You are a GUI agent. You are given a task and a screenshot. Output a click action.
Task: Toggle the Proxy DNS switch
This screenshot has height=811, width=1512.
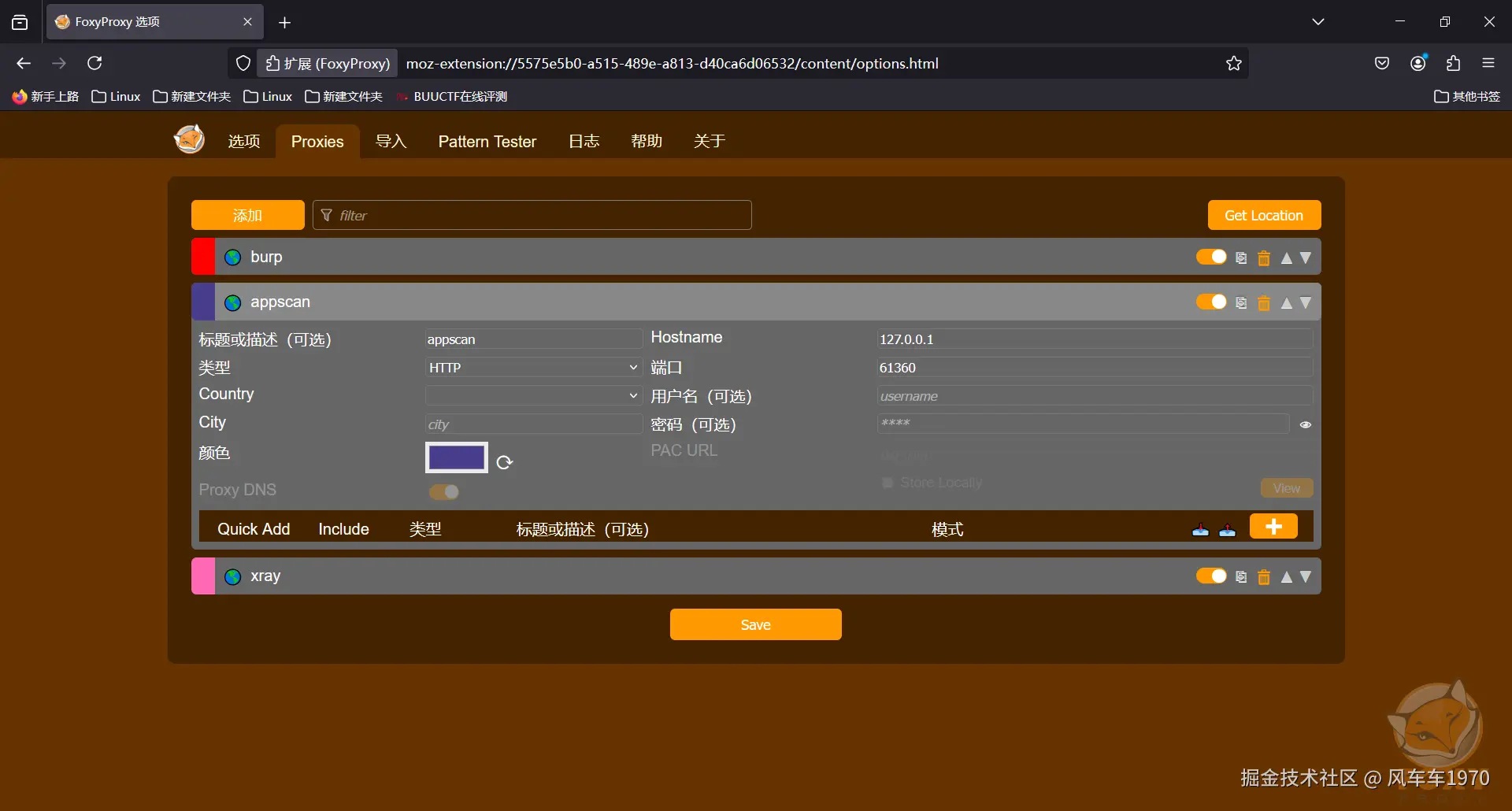(444, 492)
